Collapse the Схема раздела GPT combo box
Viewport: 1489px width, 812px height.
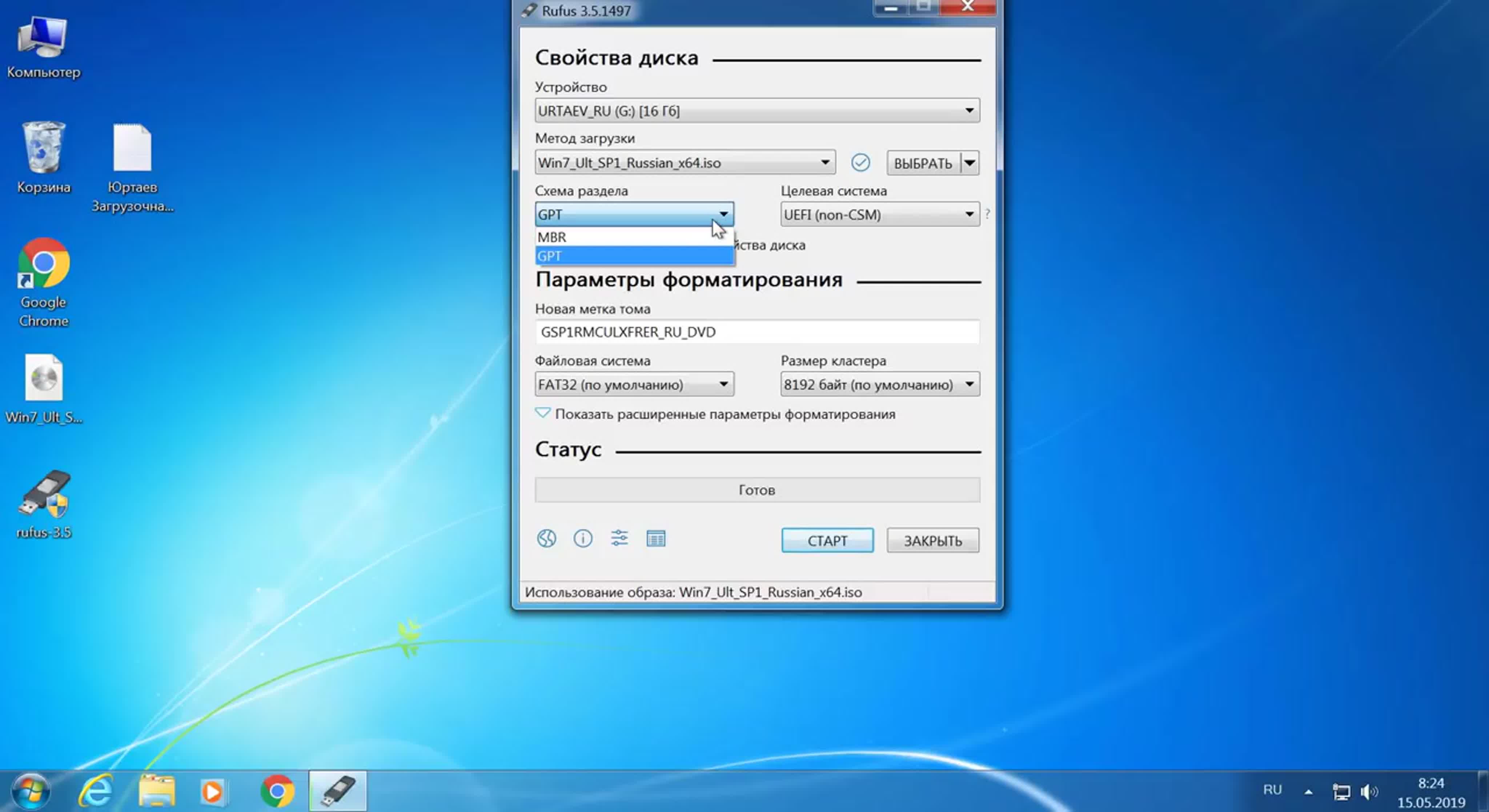point(634,214)
